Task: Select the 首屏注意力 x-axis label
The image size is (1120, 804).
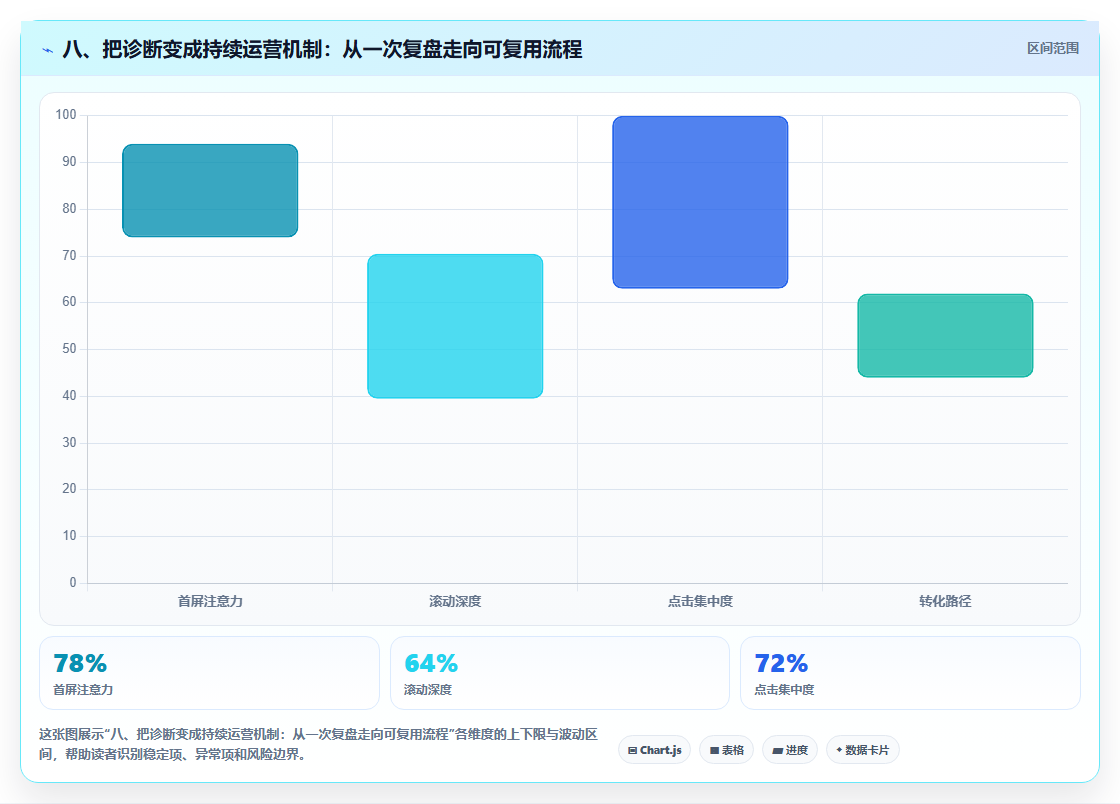Action: (210, 601)
